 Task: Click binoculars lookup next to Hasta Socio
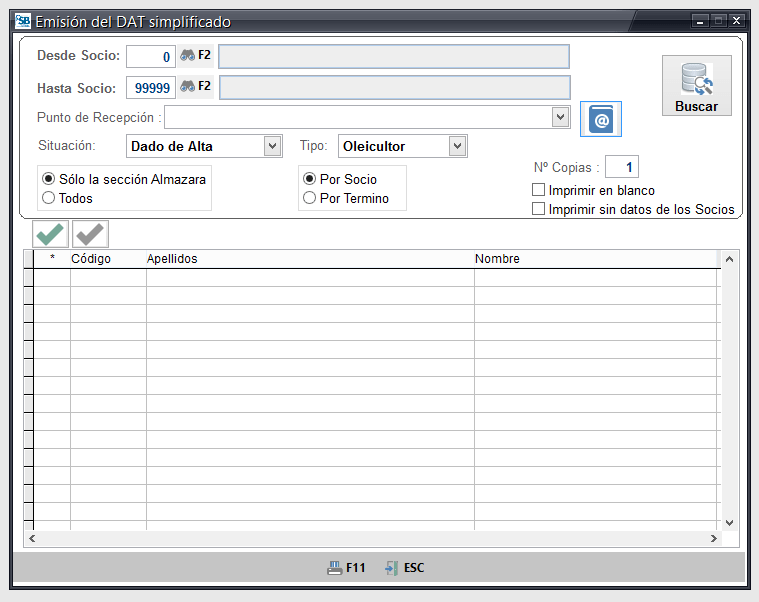(x=187, y=87)
